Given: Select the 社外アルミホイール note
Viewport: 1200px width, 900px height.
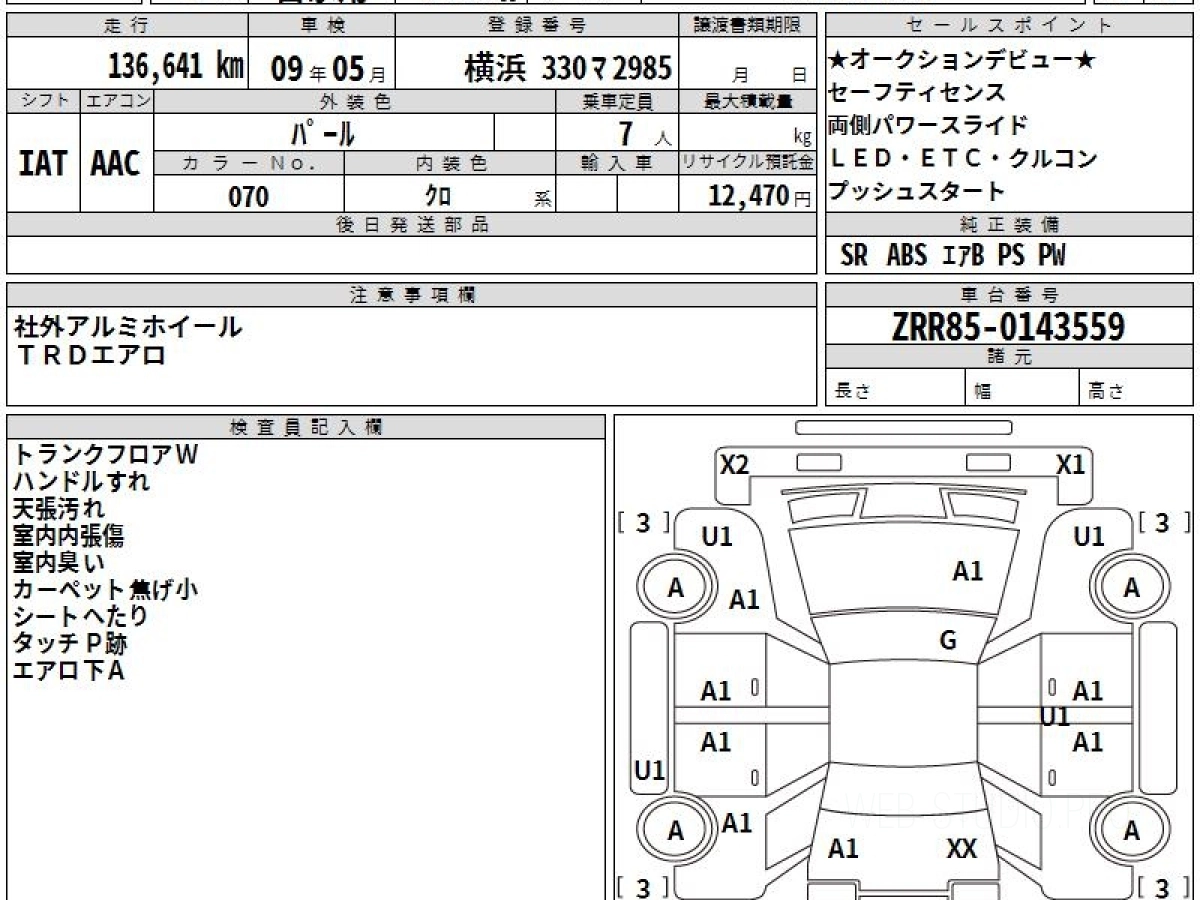Looking at the screenshot, I should pyautogui.click(x=127, y=325).
